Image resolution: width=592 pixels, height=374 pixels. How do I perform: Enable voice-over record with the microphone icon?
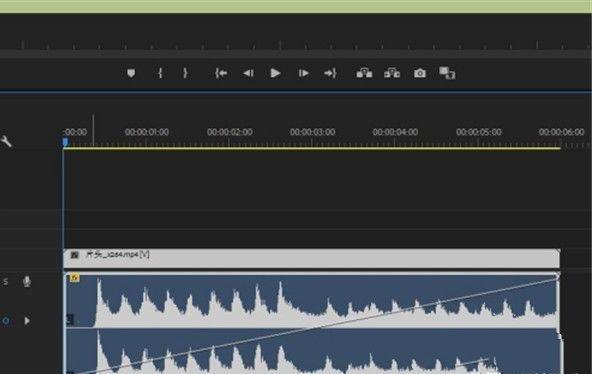click(27, 282)
